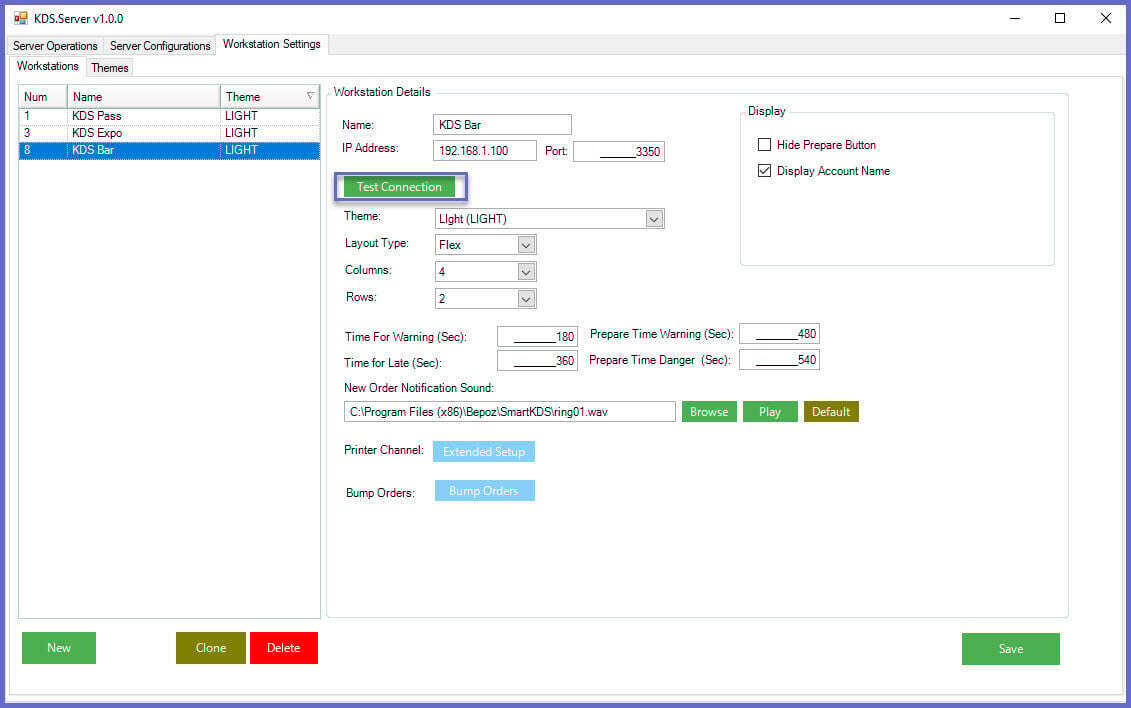The width and height of the screenshot is (1131, 708).
Task: Toggle the Hide Prepare Button checkbox
Action: (x=765, y=145)
